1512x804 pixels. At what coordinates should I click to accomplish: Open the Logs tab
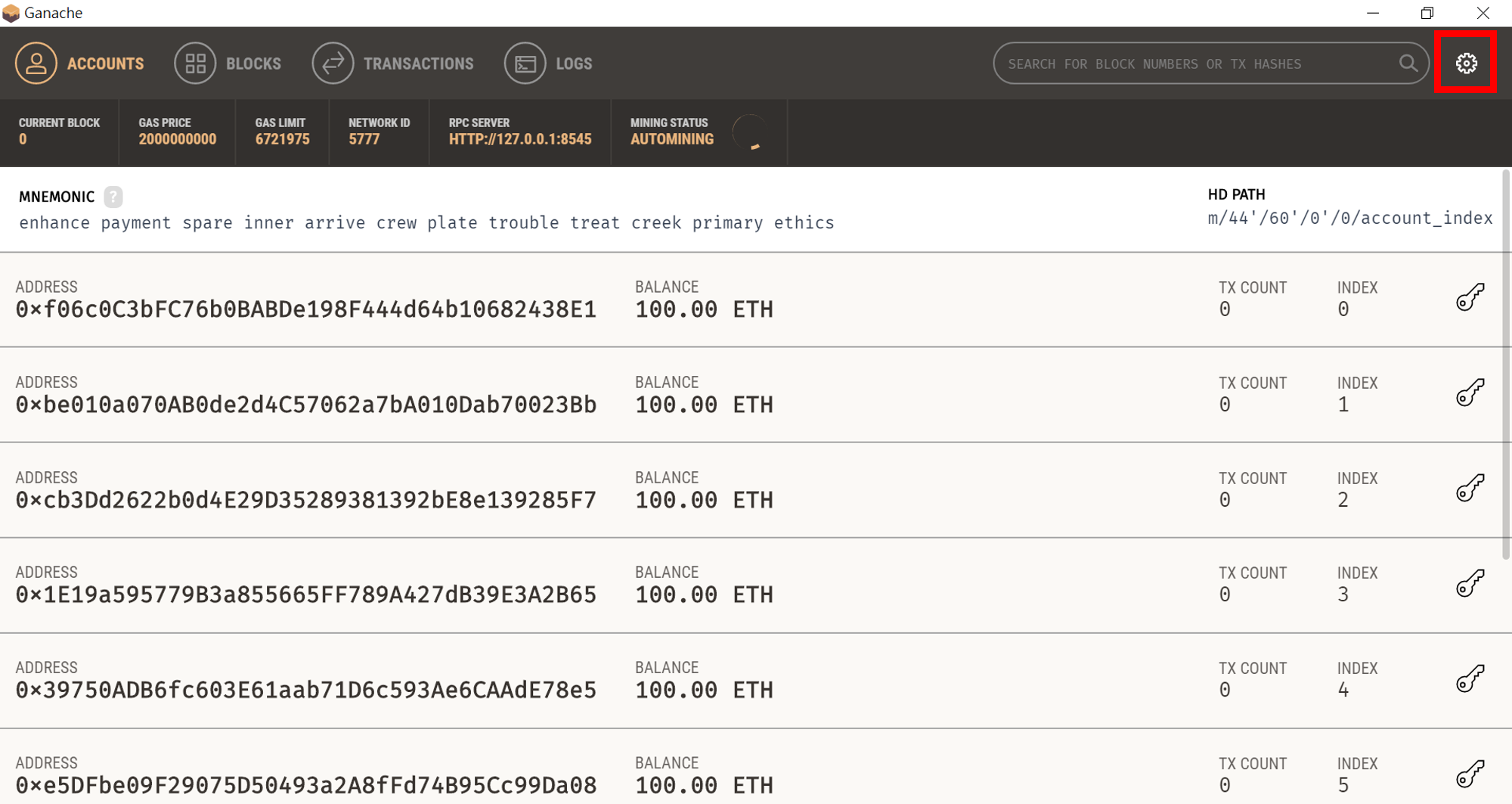tap(549, 64)
